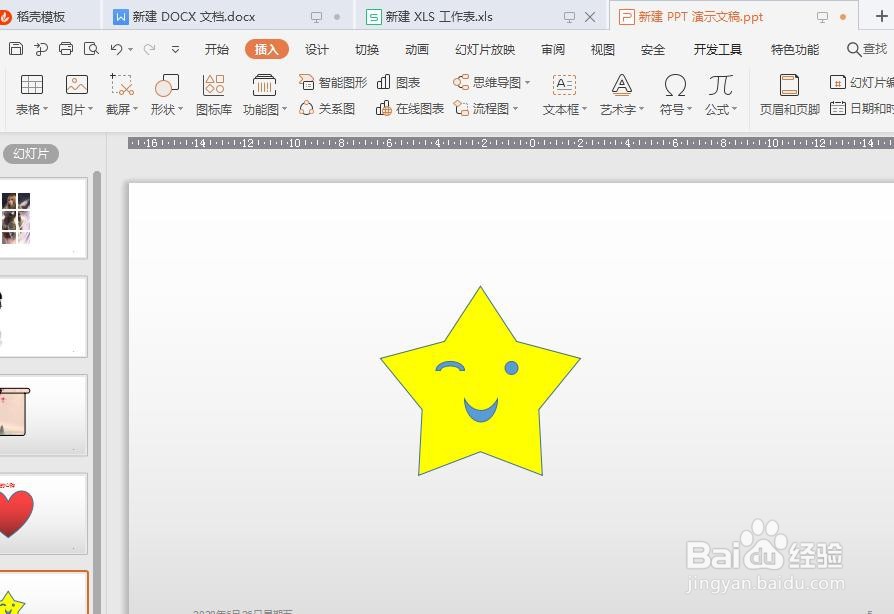
Task: Open the 幻灯片放映 slideshow tab
Action: pyautogui.click(x=485, y=50)
